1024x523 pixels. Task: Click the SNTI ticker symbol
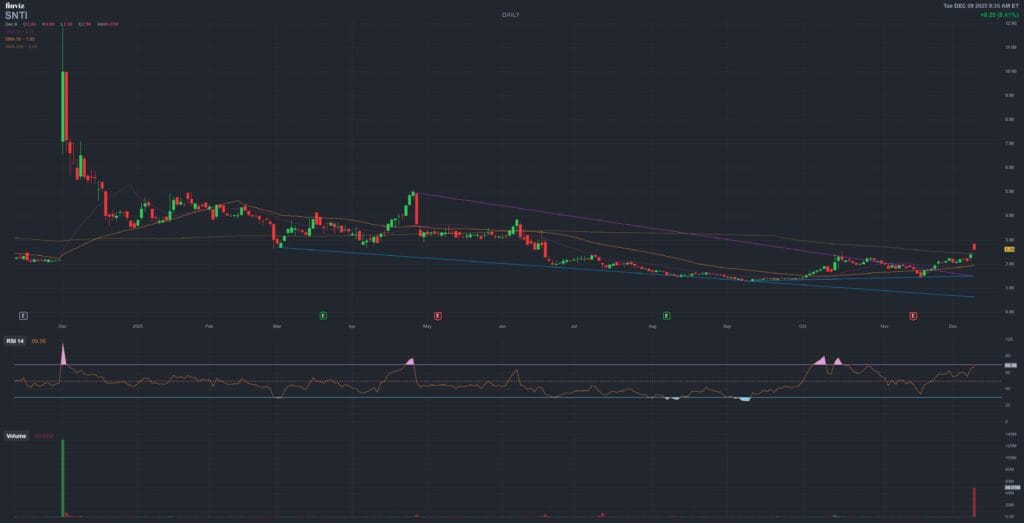tap(16, 16)
